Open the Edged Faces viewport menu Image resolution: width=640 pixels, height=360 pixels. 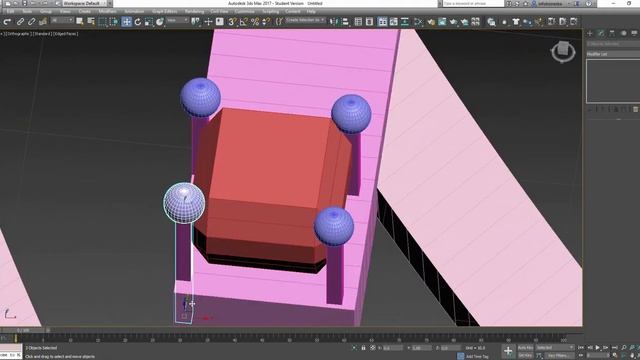[x=65, y=34]
